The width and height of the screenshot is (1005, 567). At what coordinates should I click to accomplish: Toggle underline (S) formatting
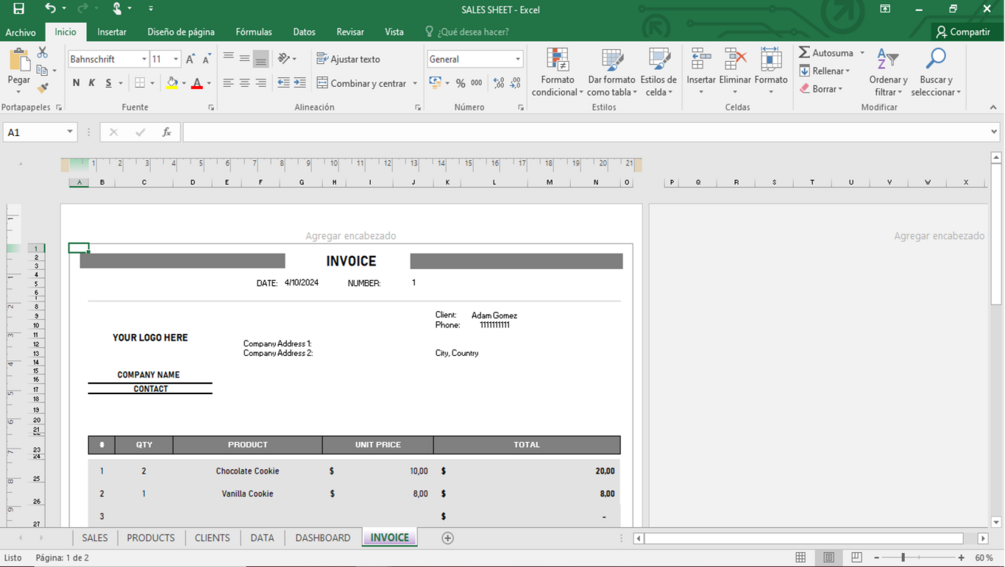(x=108, y=83)
